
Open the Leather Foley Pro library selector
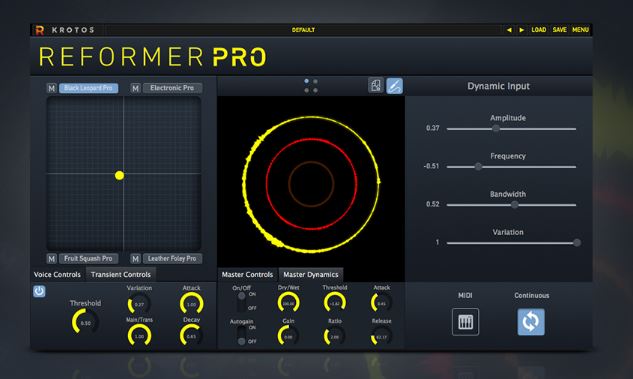click(x=172, y=258)
